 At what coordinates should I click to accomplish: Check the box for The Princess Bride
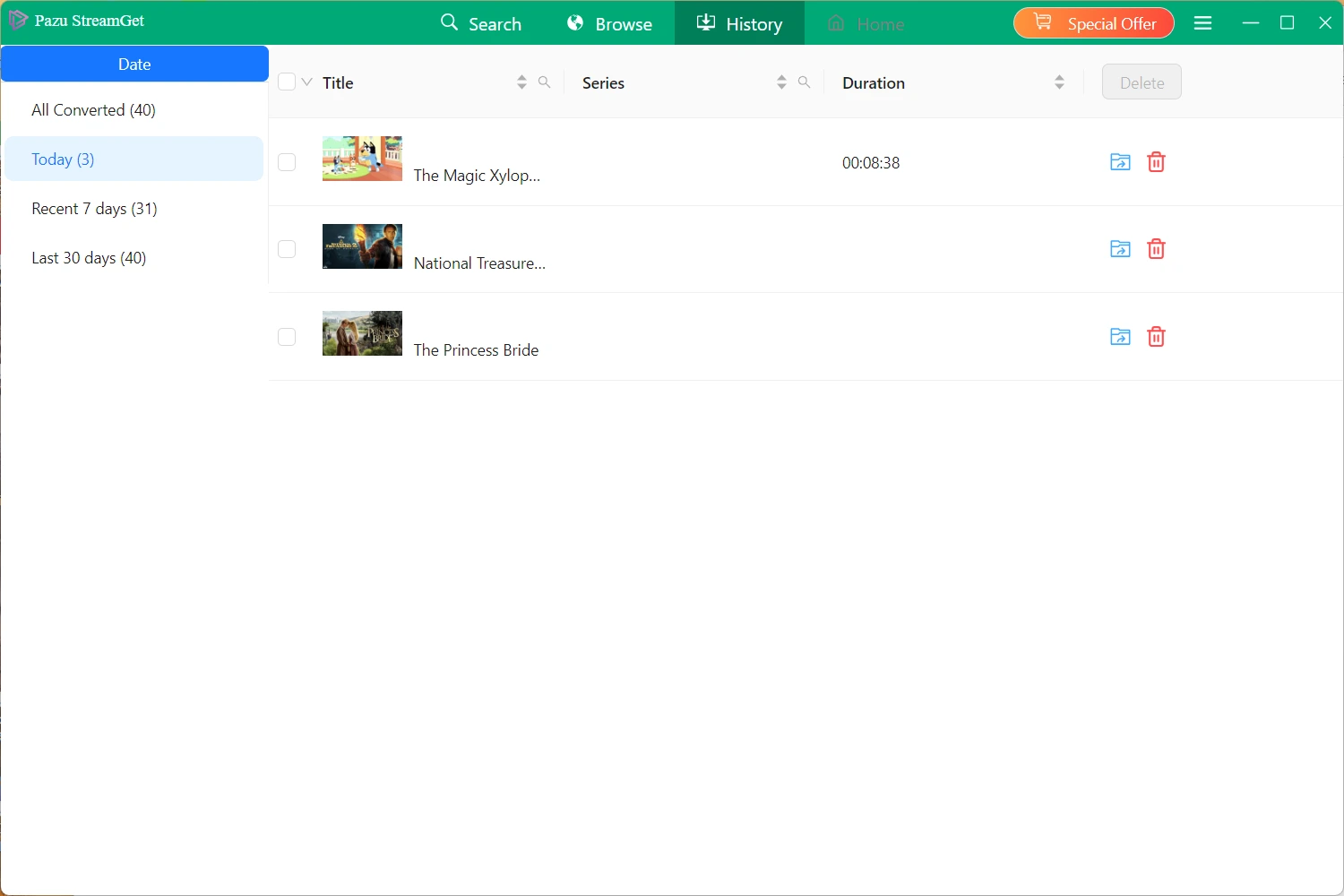287,337
